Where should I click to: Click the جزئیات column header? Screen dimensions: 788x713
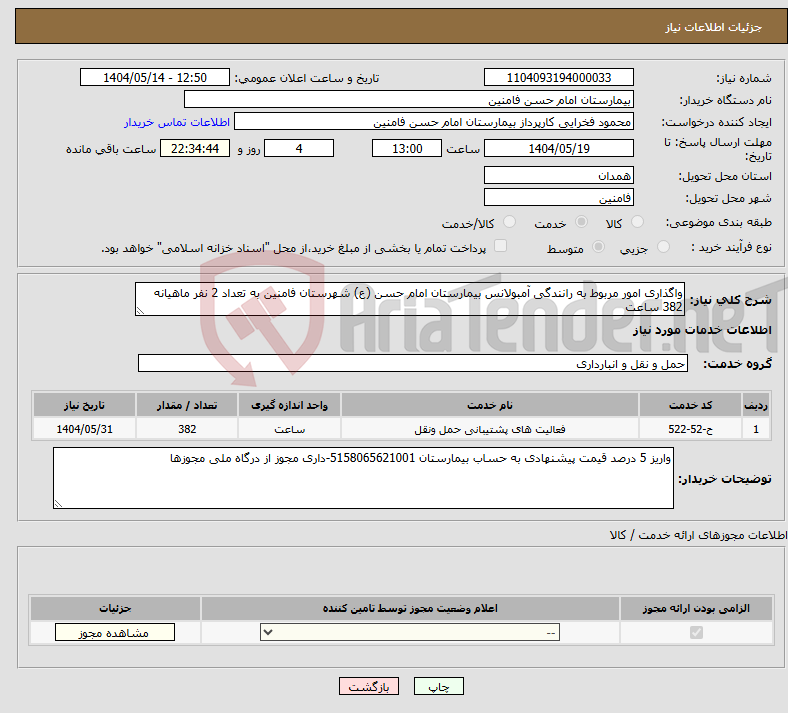(x=115, y=608)
